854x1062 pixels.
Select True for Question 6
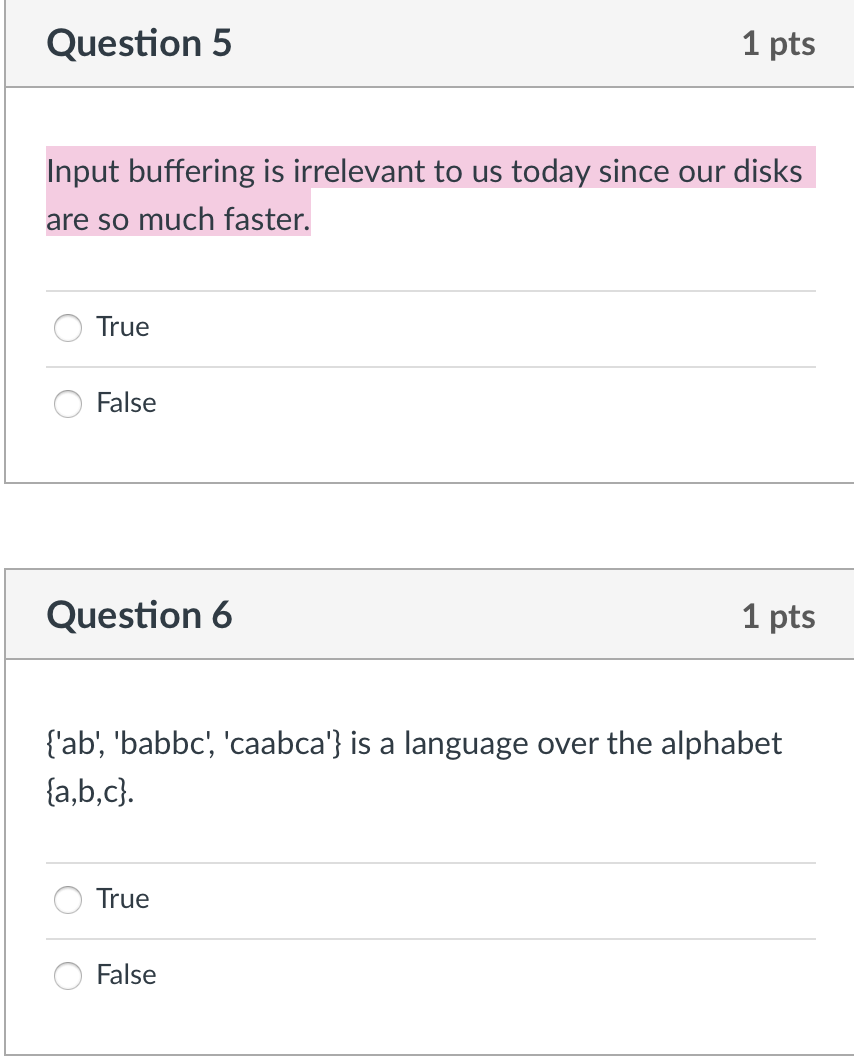(x=67, y=899)
